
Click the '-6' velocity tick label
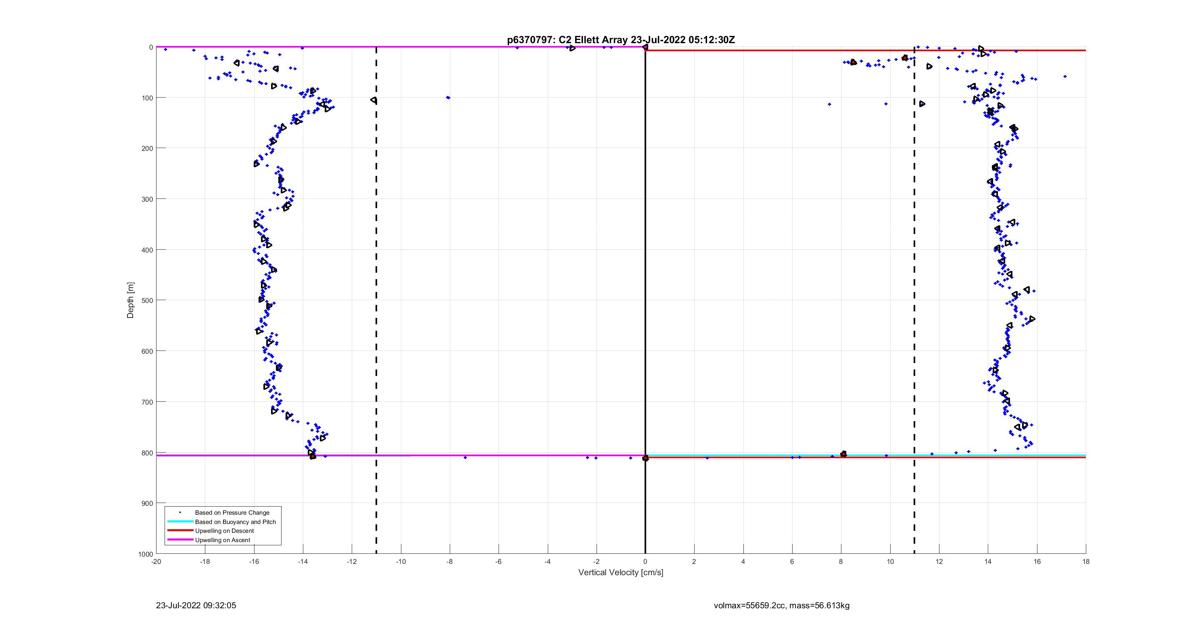pyautogui.click(x=499, y=561)
